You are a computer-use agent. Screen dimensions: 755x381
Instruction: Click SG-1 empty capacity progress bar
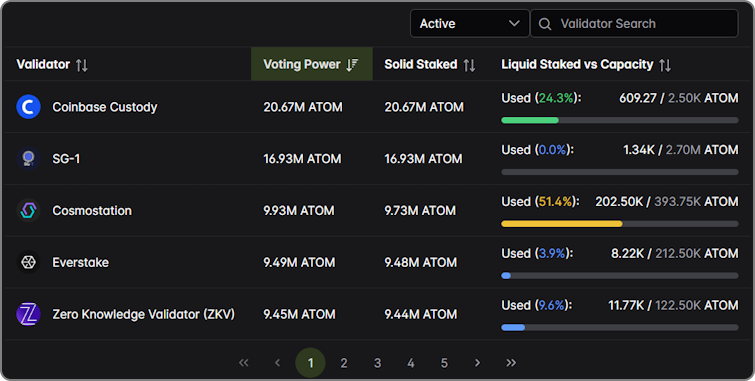pos(620,172)
